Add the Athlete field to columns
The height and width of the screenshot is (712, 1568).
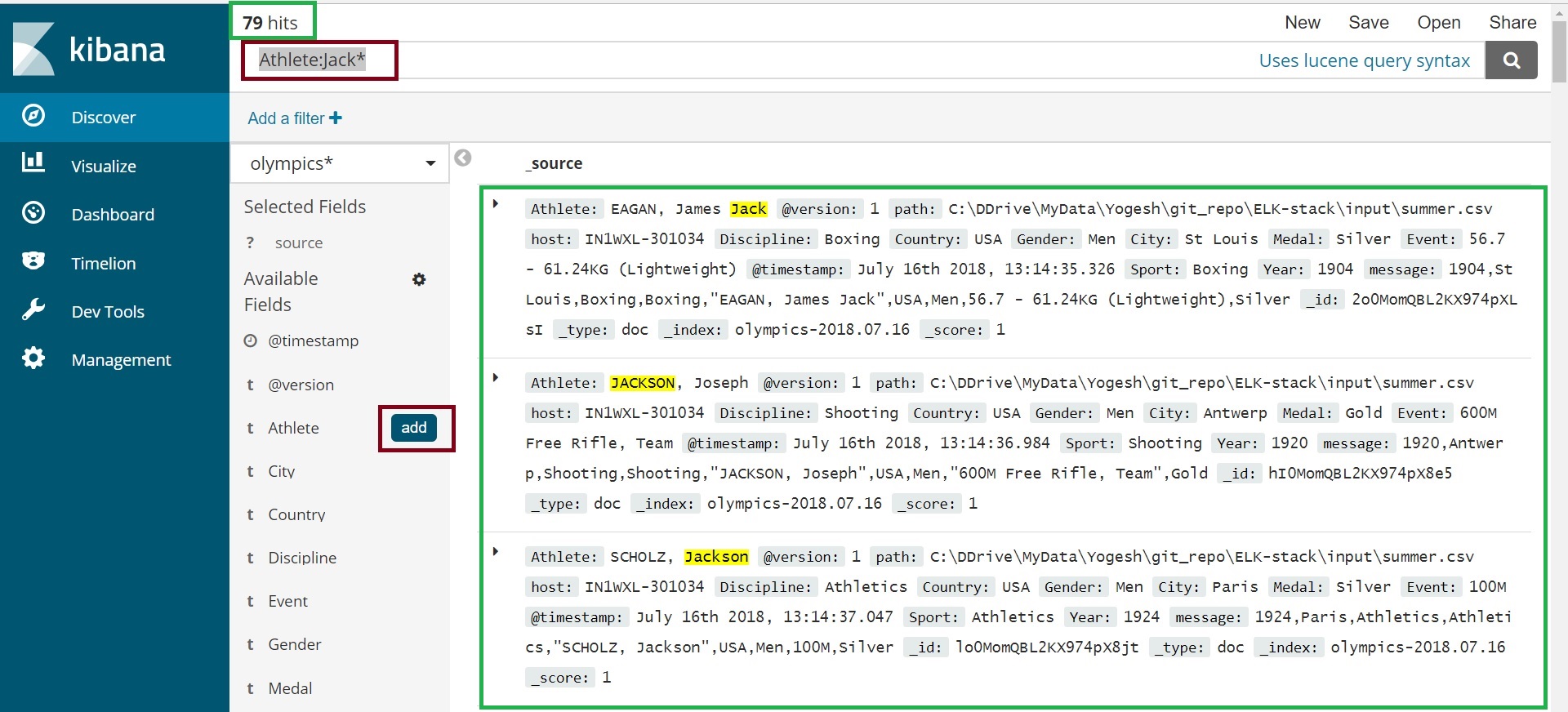pos(414,428)
